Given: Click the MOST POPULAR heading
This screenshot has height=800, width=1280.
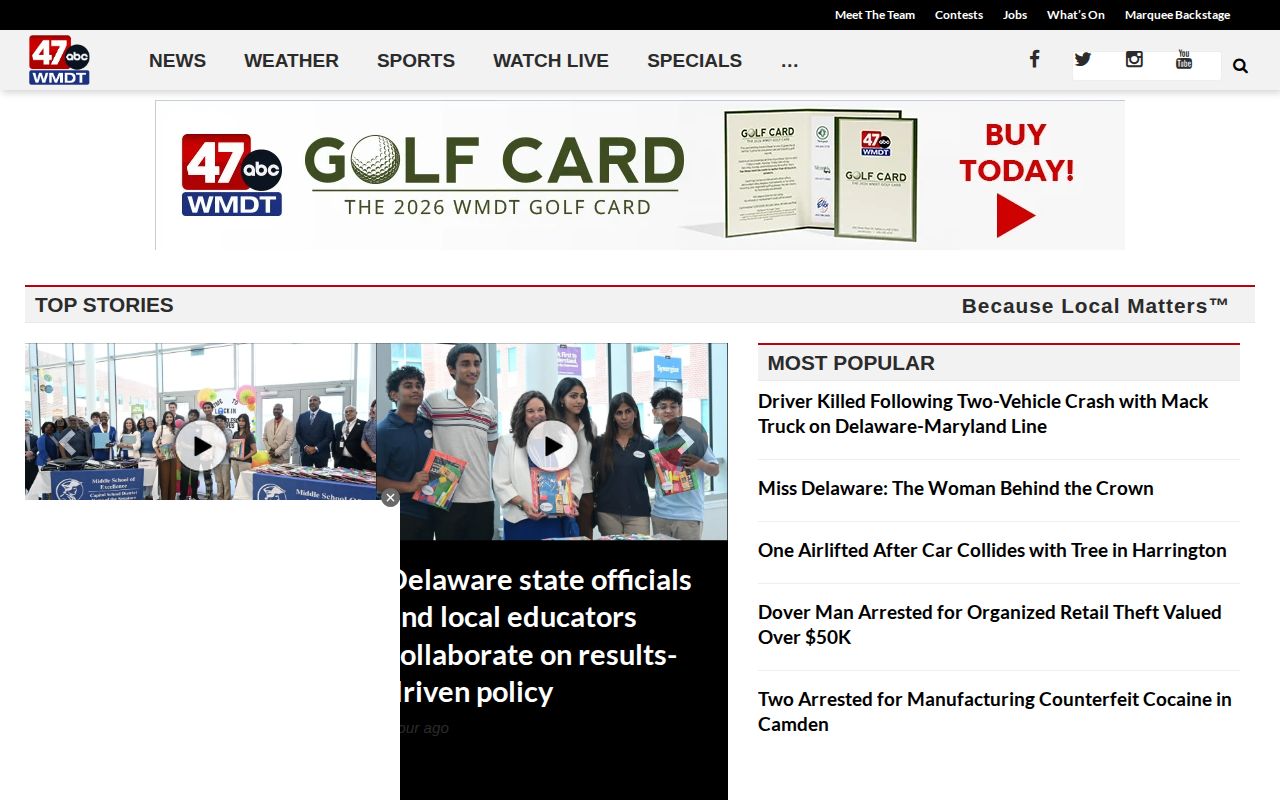Looking at the screenshot, I should click(851, 363).
